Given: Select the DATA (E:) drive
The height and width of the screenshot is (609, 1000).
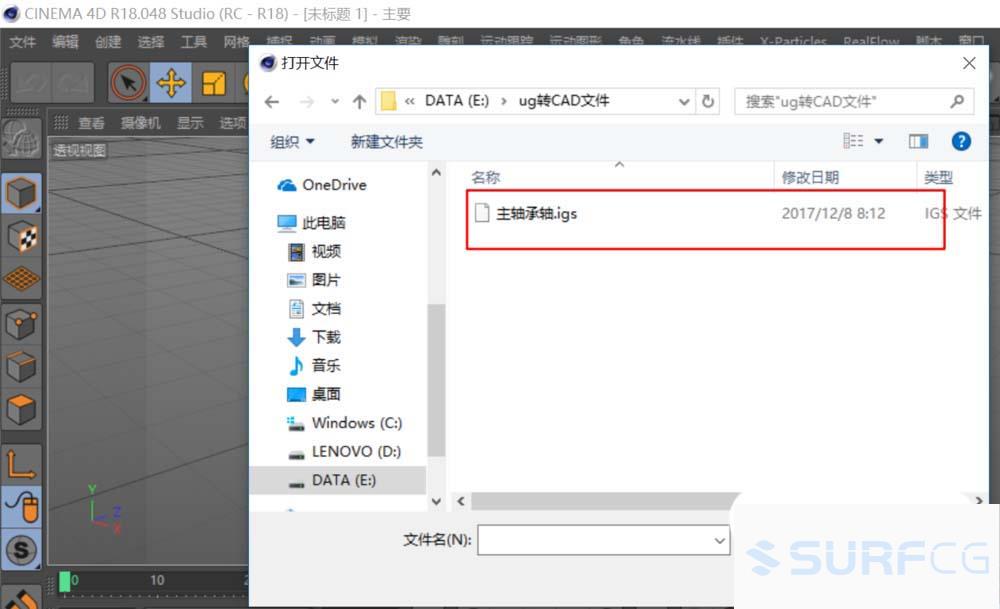Looking at the screenshot, I should click(337, 480).
